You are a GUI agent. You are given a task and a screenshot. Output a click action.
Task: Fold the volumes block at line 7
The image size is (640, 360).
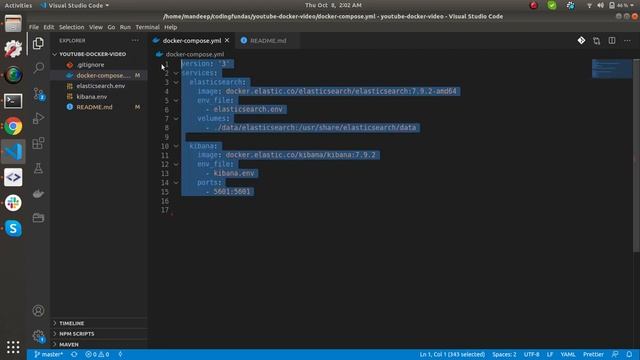(x=176, y=118)
